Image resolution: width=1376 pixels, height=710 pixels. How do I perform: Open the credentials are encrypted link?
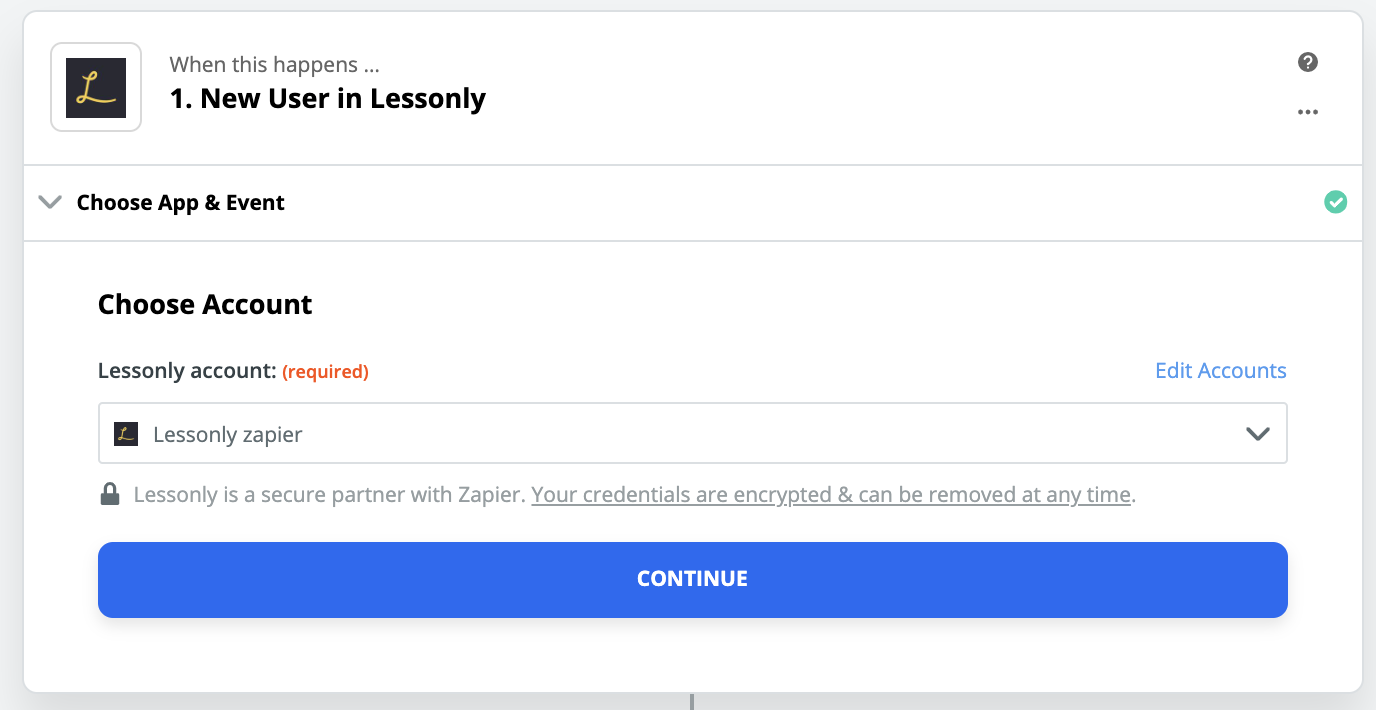[830, 494]
